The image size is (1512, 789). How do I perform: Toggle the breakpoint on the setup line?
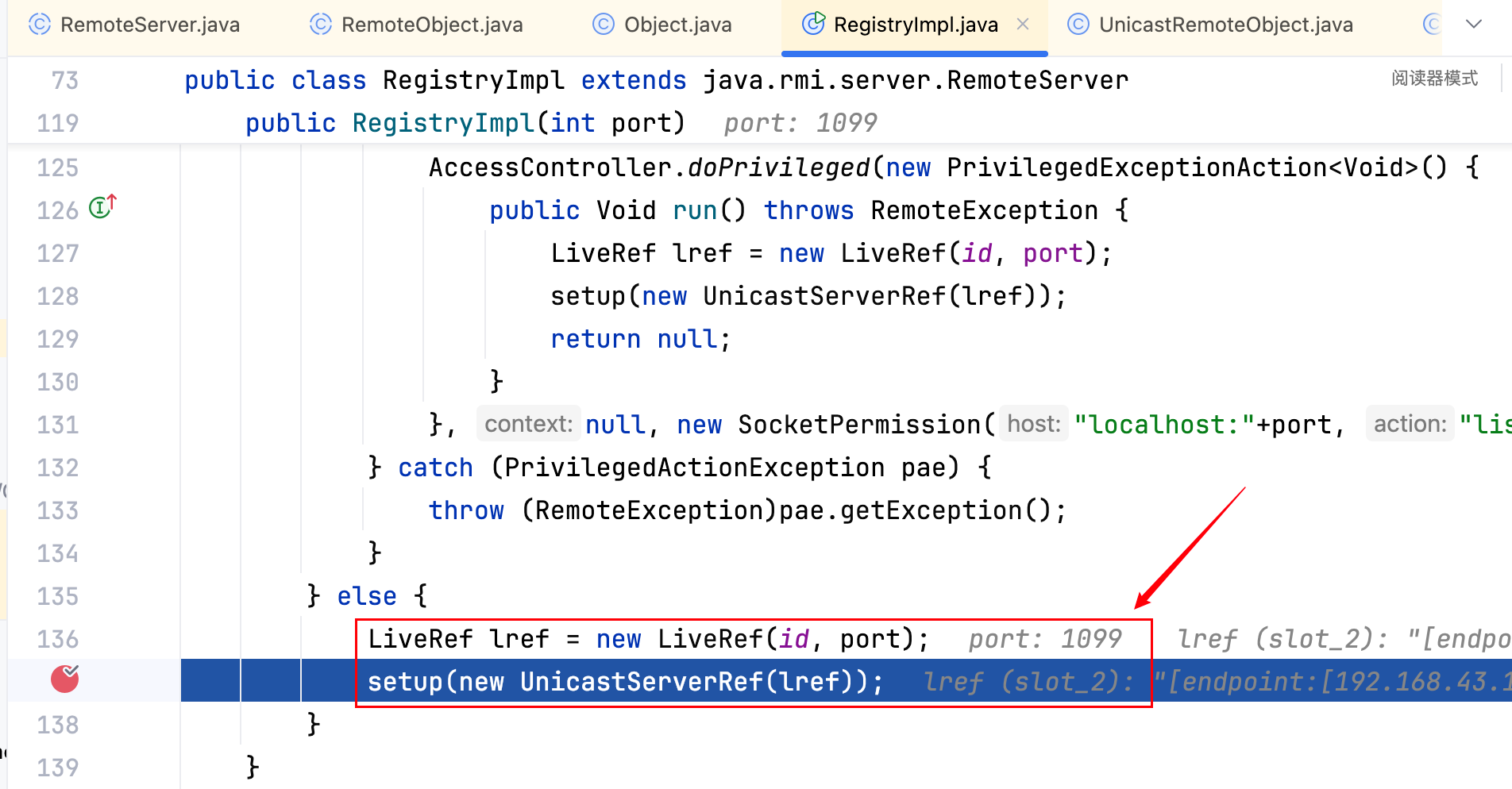click(x=65, y=679)
